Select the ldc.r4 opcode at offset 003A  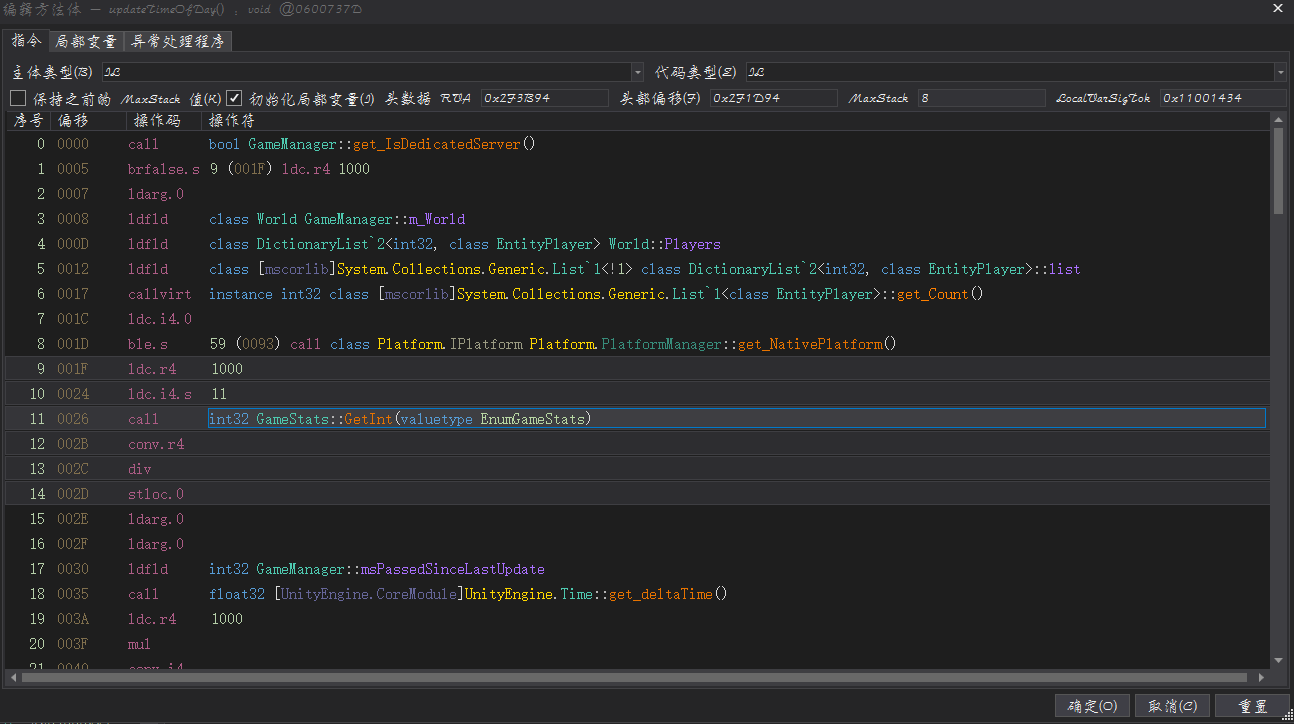click(152, 619)
